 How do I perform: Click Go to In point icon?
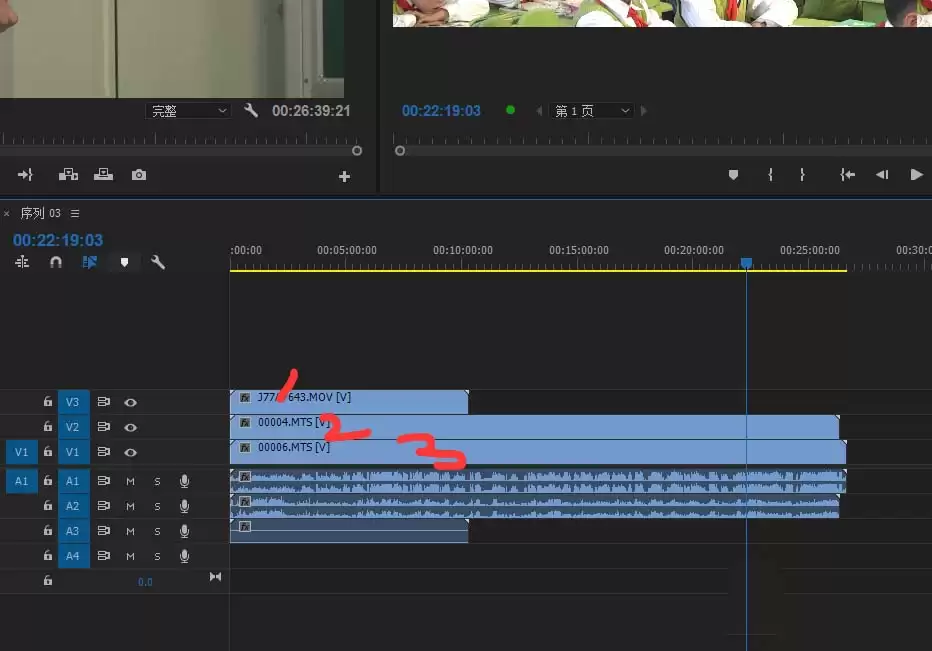(847, 175)
